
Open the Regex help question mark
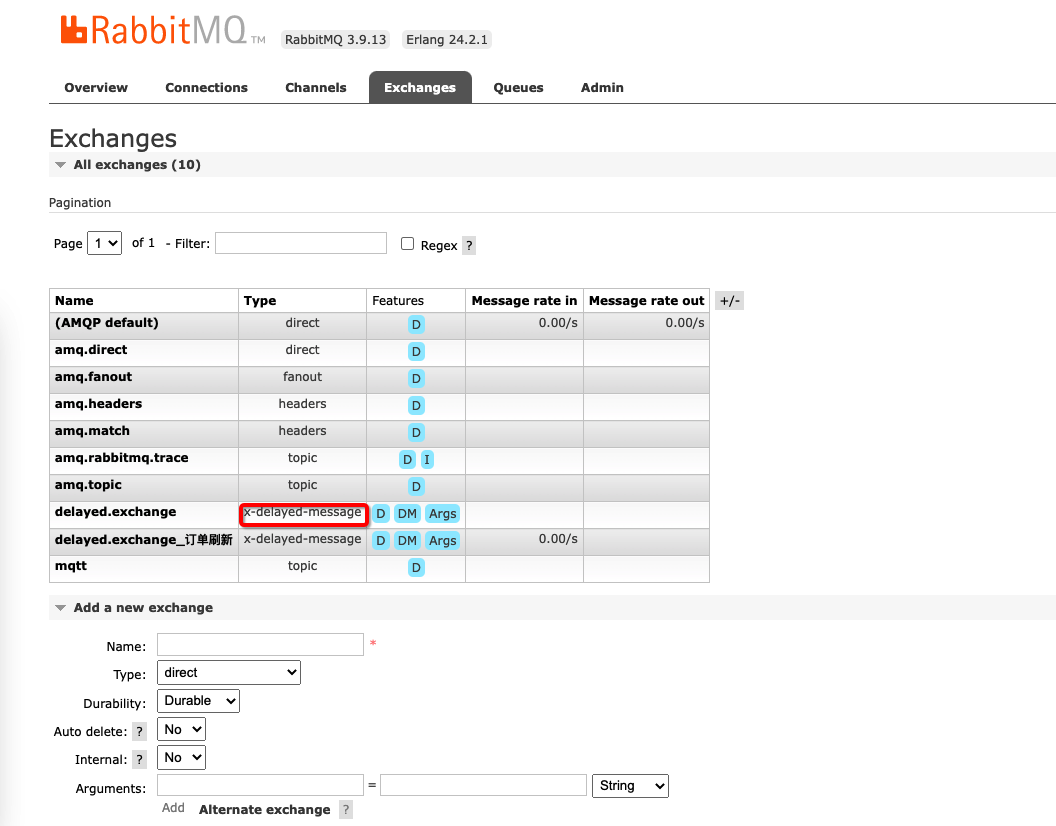(469, 245)
